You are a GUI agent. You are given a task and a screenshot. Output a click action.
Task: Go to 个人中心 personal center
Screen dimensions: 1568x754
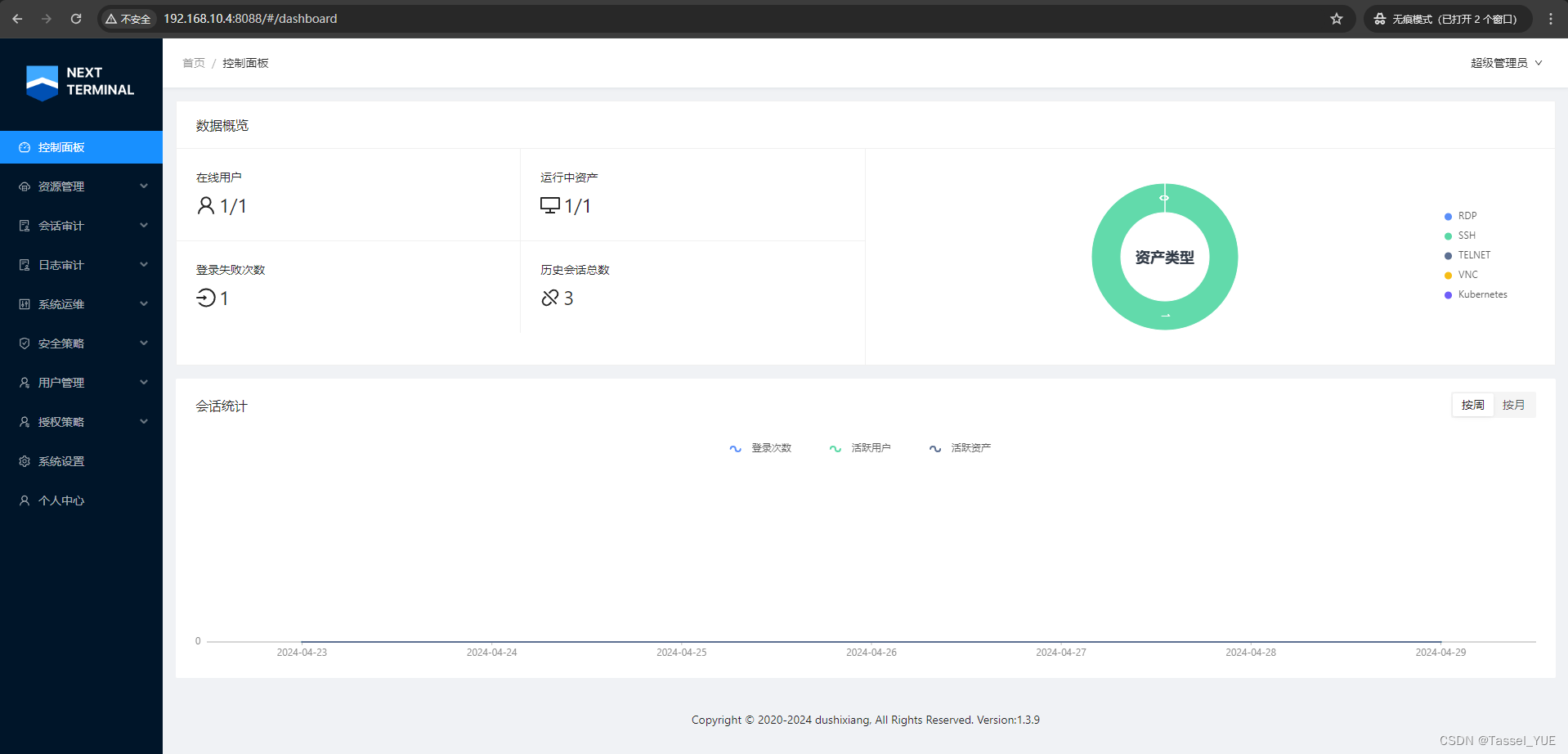(60, 500)
